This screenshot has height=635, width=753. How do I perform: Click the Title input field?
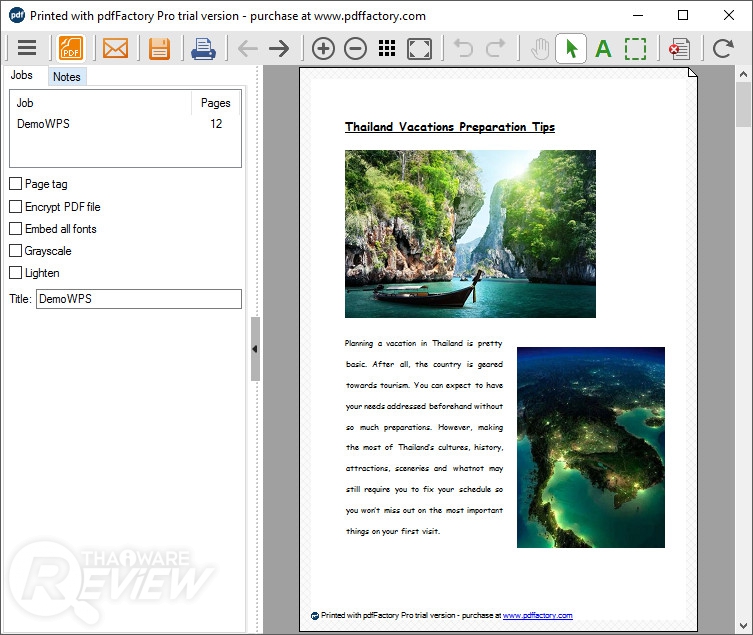coord(138,299)
